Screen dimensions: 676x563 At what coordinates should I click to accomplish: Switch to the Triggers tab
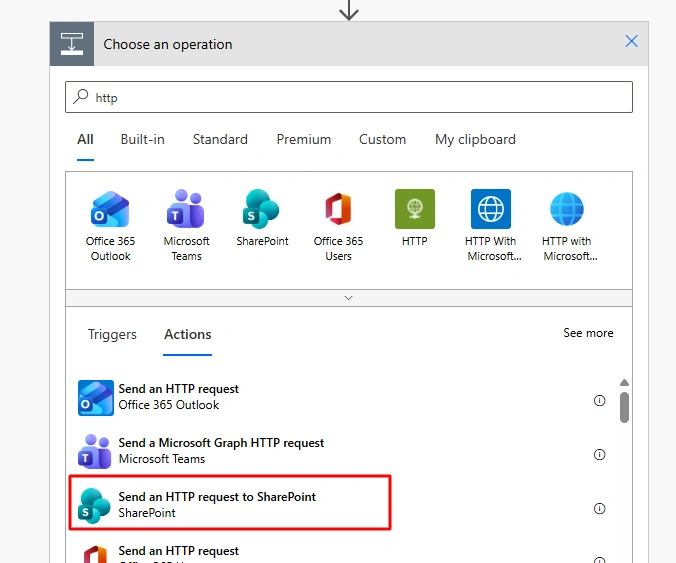(112, 335)
